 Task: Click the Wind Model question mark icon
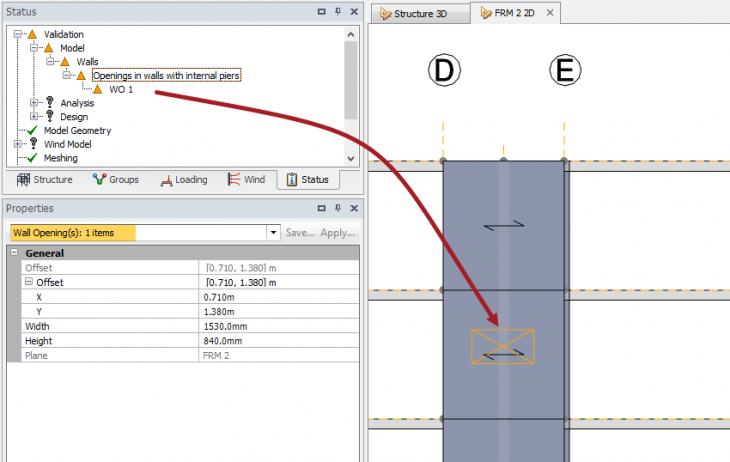(x=32, y=144)
